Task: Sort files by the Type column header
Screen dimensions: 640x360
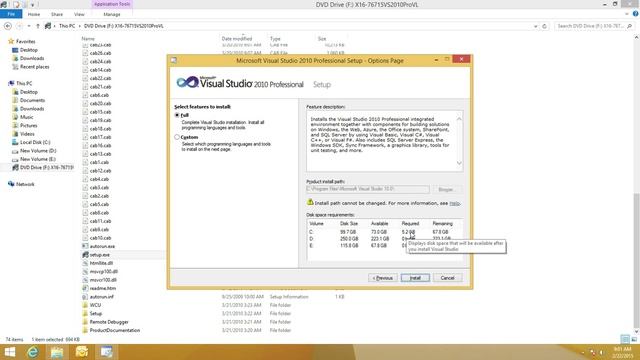Action: pos(275,39)
